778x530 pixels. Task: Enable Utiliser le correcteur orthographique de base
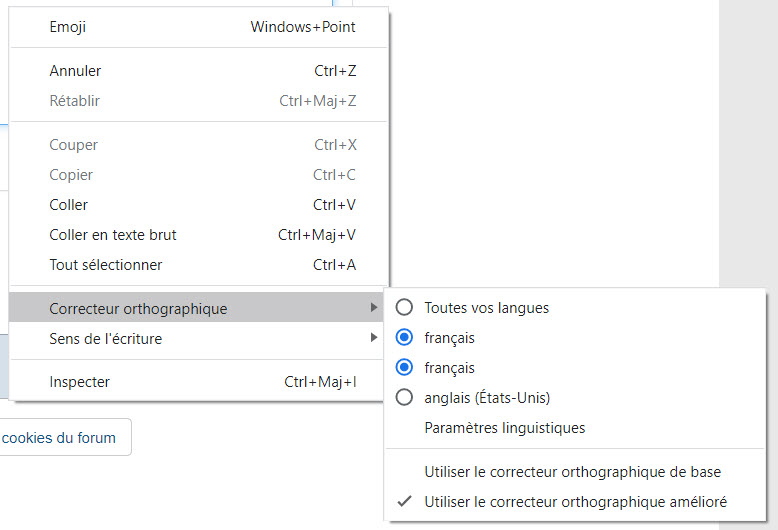(573, 472)
